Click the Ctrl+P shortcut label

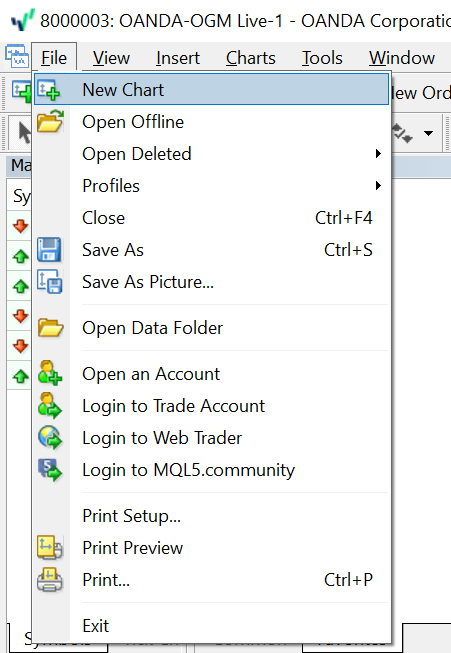point(348,580)
